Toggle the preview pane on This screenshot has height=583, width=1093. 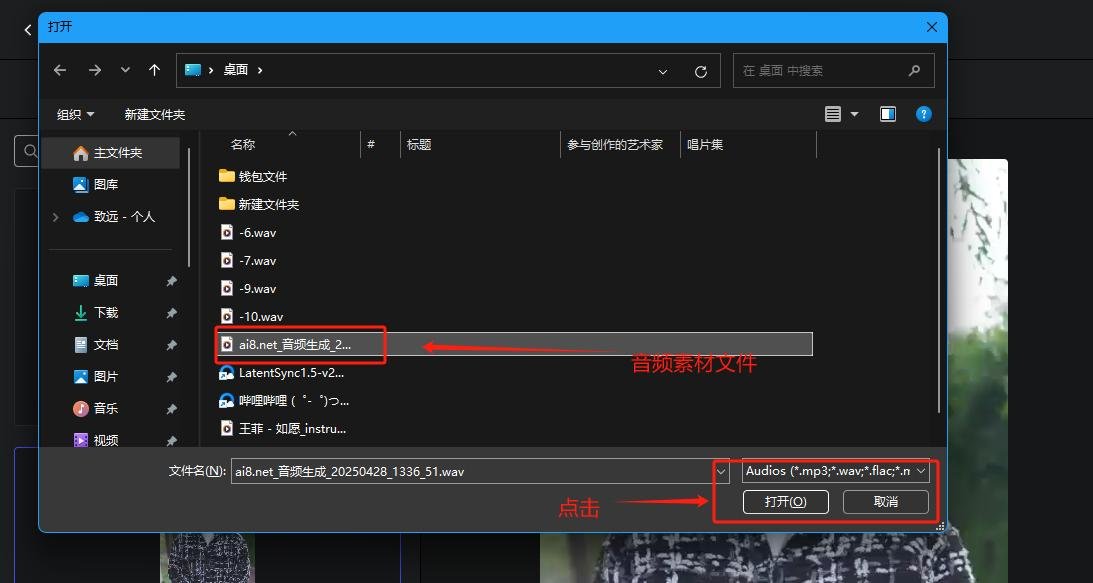click(887, 113)
